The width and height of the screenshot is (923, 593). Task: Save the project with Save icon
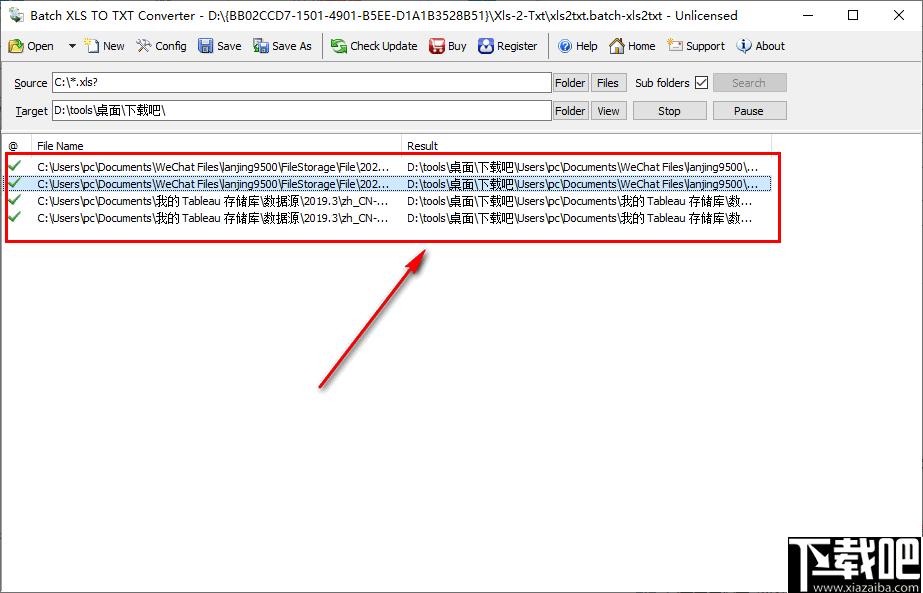[x=205, y=46]
